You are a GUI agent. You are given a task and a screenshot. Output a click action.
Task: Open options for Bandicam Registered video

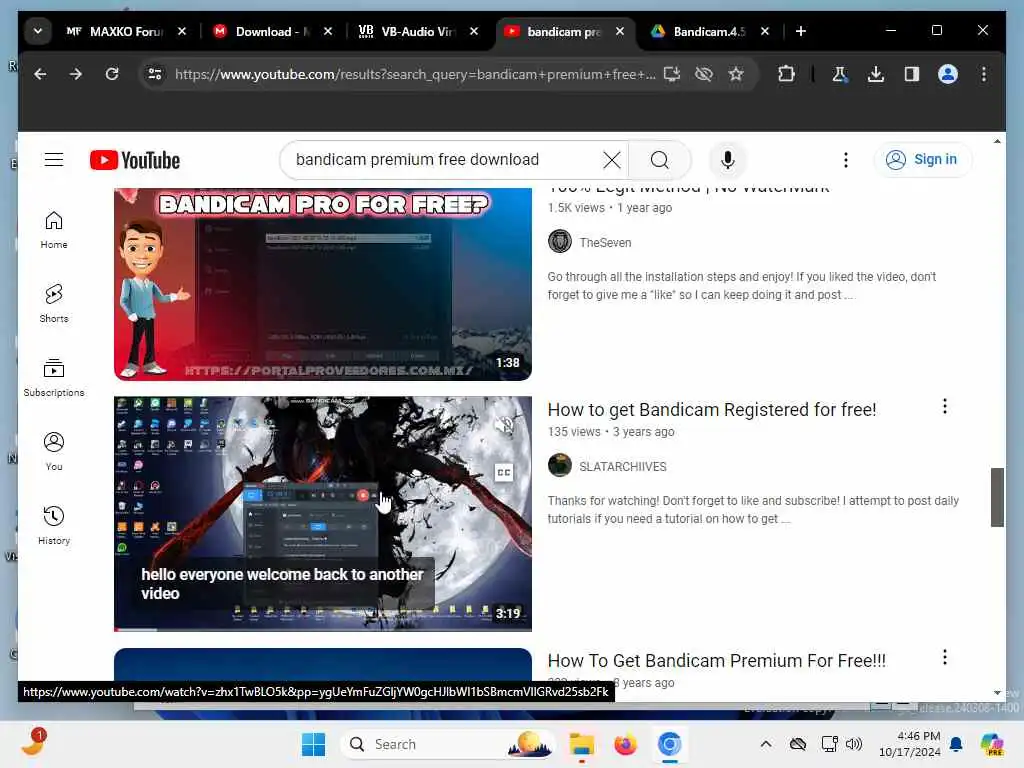click(944, 407)
